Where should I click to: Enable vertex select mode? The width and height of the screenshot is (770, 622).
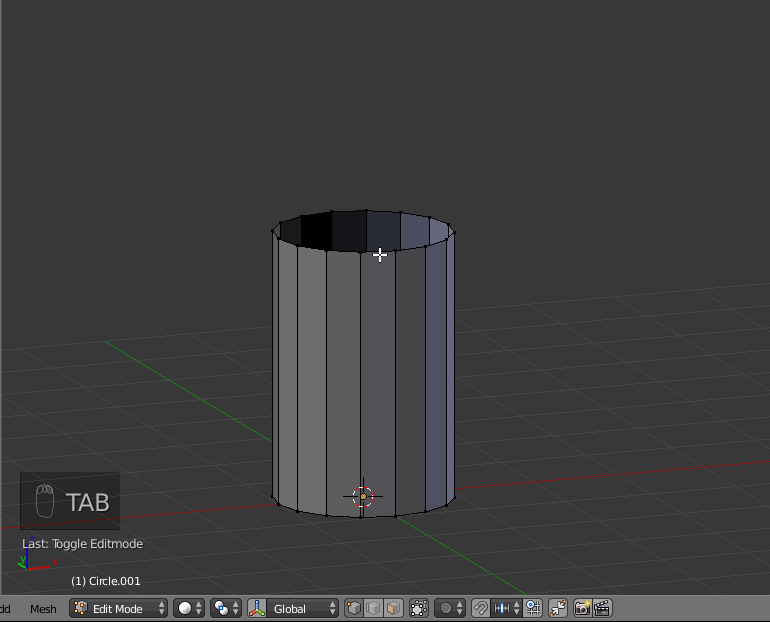[353, 608]
